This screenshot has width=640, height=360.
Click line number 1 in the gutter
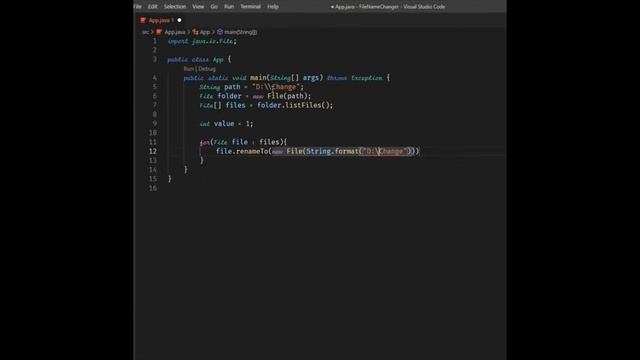(155, 41)
